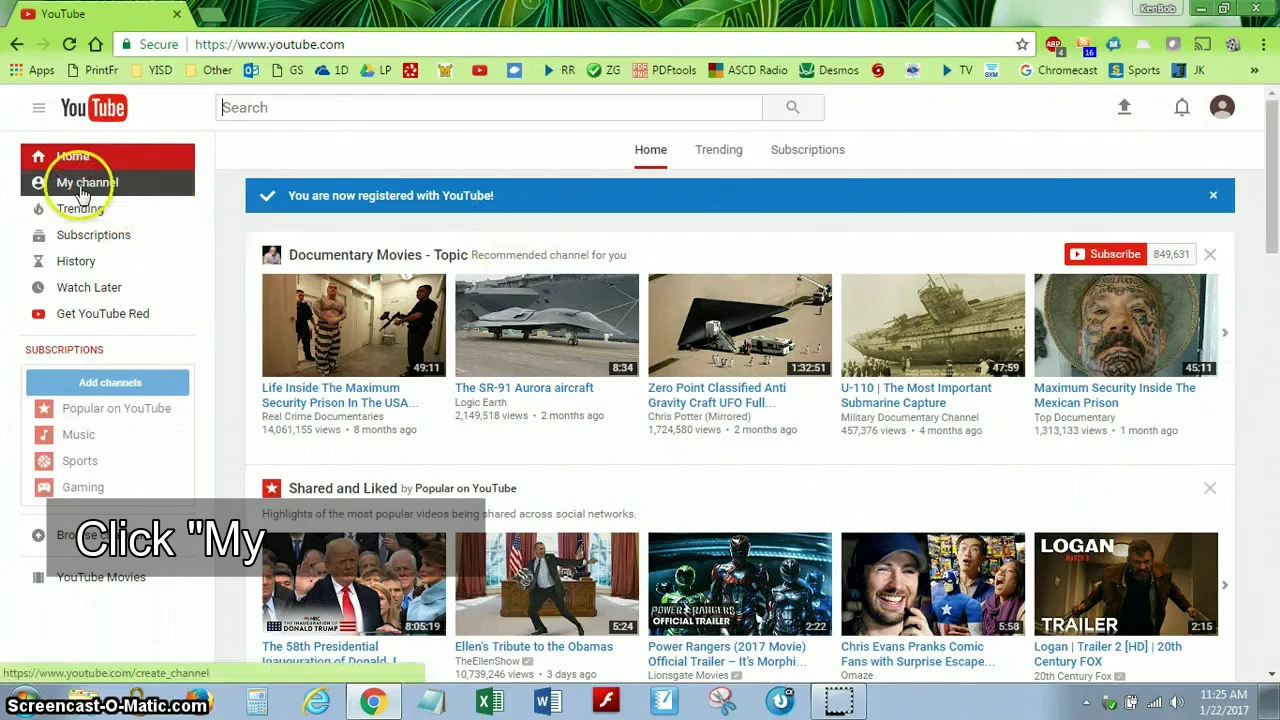Go back with the browser arrow

(x=17, y=44)
